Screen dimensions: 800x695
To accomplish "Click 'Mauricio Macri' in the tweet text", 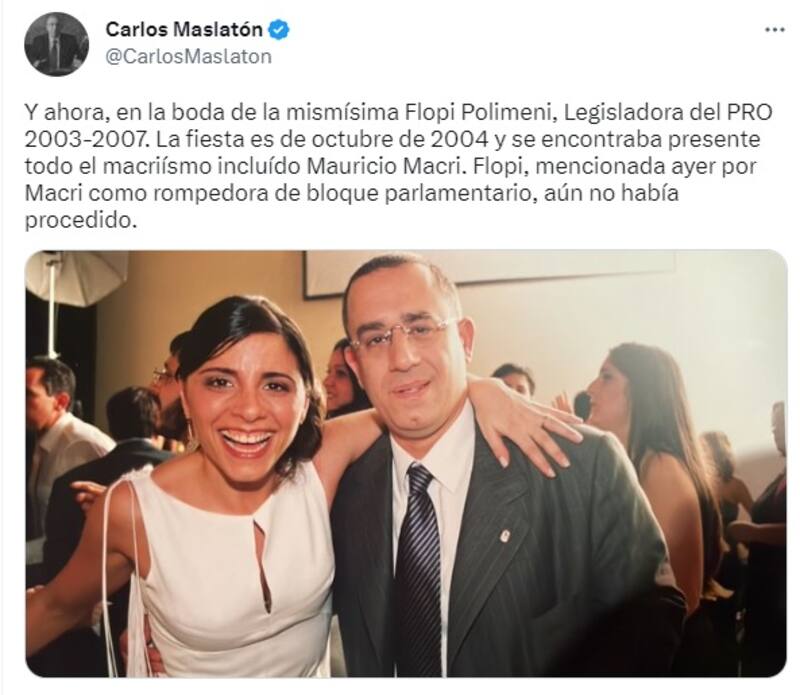I will click(x=387, y=167).
